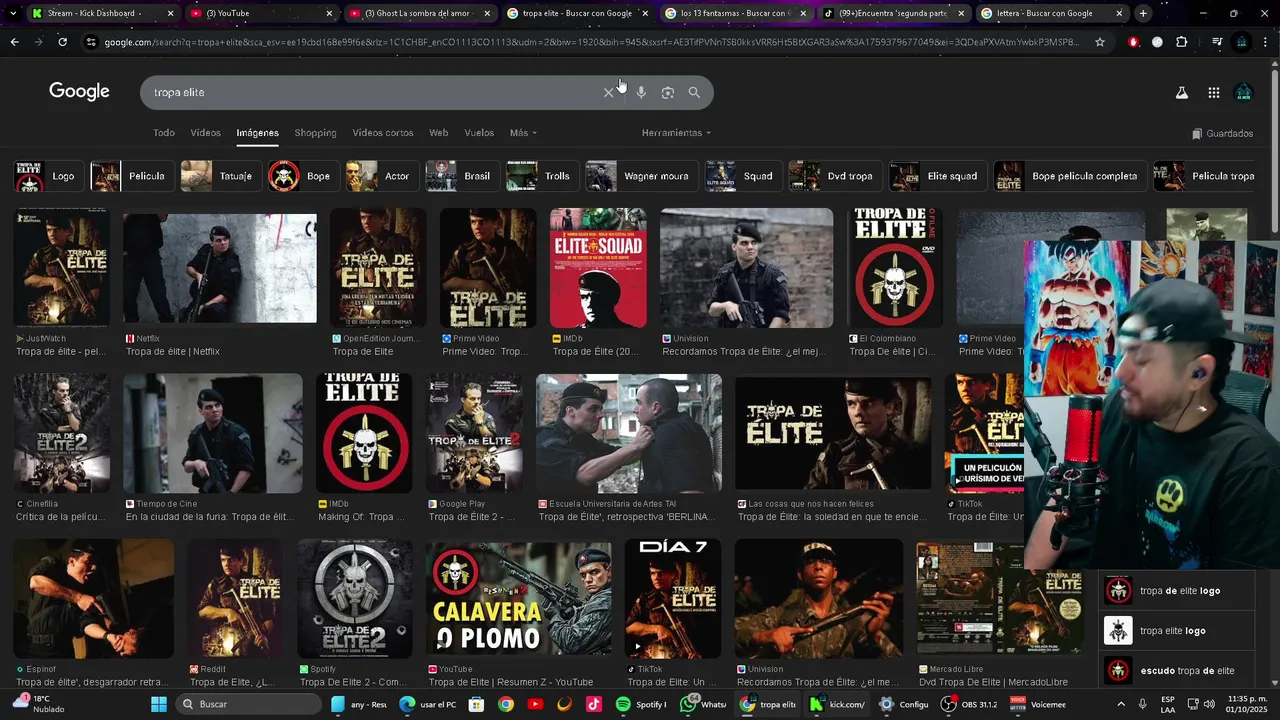This screenshot has height=720, width=1280.
Task: Open the Google apps grid
Action: [x=1213, y=92]
